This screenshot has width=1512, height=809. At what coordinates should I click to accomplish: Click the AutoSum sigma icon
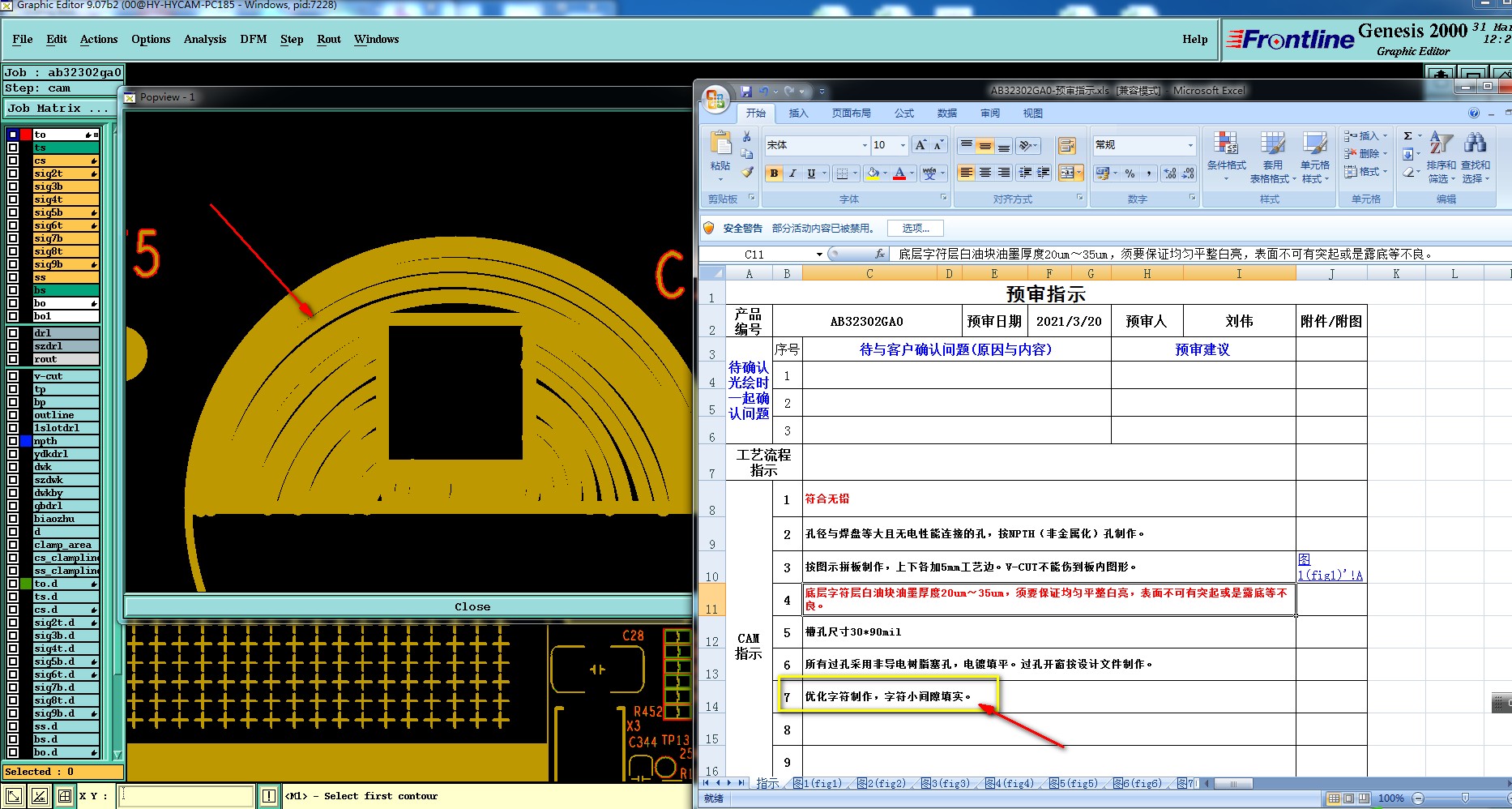coord(1408,136)
